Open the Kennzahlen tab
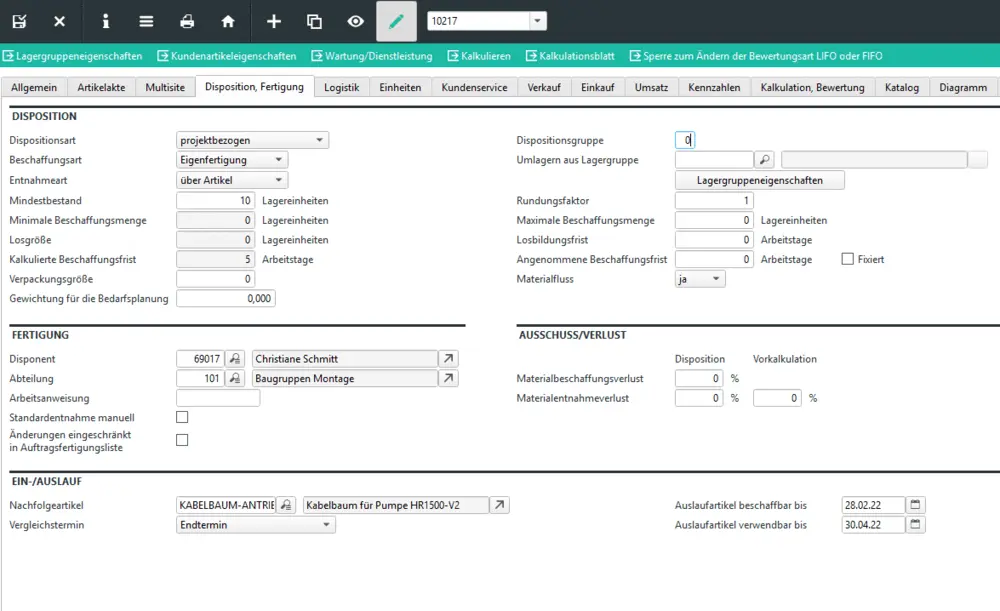 pyautogui.click(x=714, y=87)
